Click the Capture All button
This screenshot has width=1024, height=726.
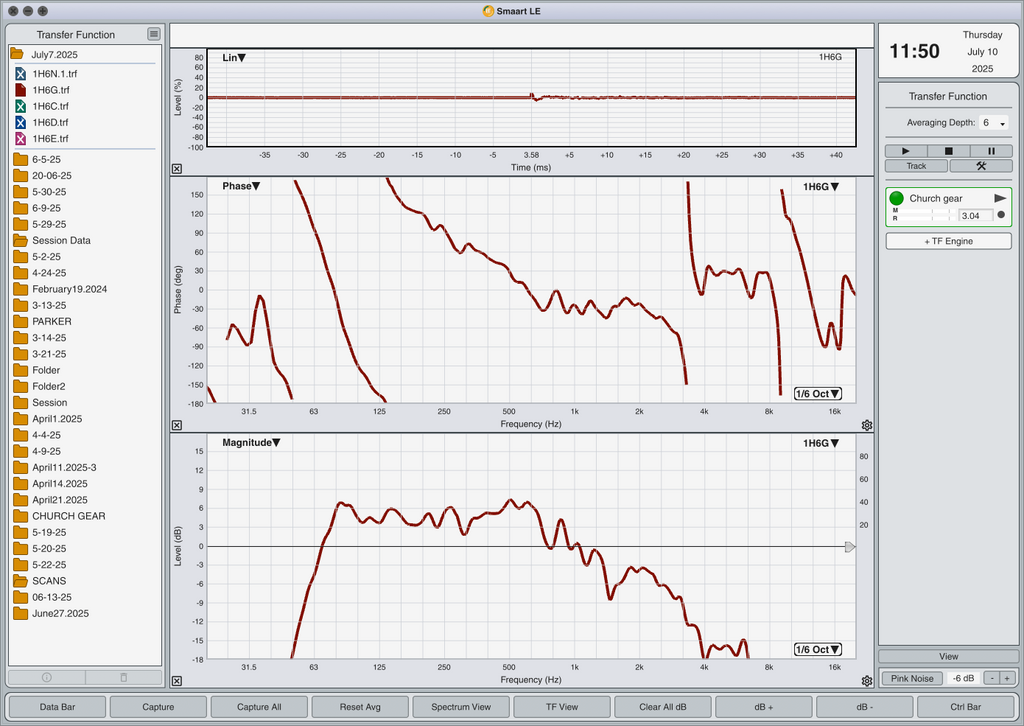[259, 706]
